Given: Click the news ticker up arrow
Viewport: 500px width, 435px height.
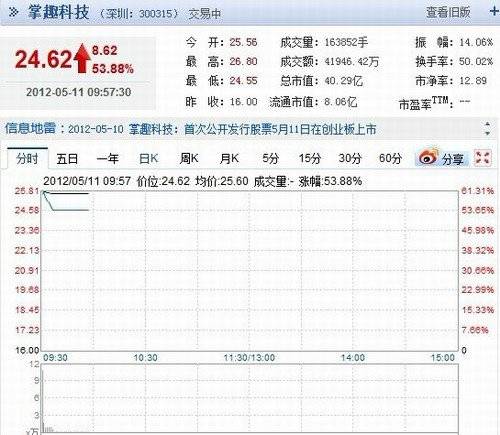Looking at the screenshot, I should (x=487, y=124).
